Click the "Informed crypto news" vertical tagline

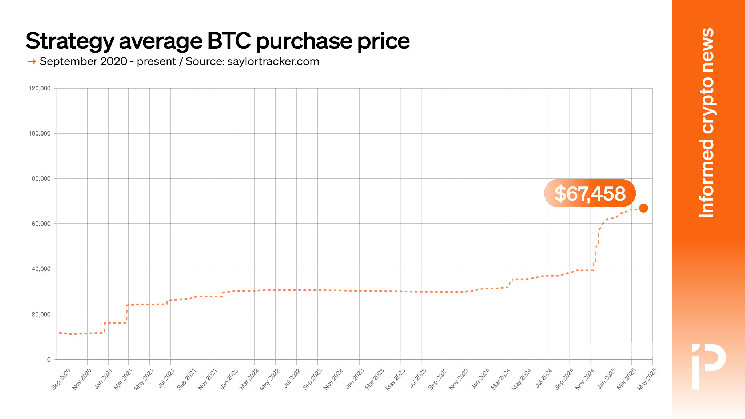tap(706, 123)
